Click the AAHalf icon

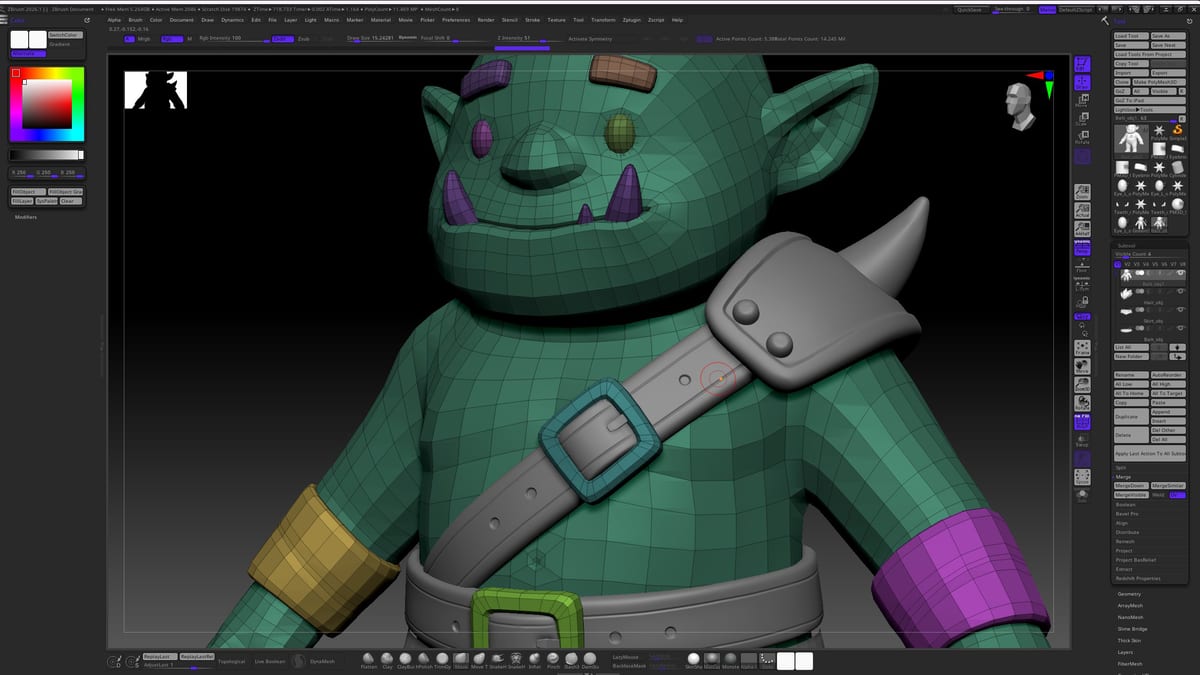pyautogui.click(x=1082, y=229)
